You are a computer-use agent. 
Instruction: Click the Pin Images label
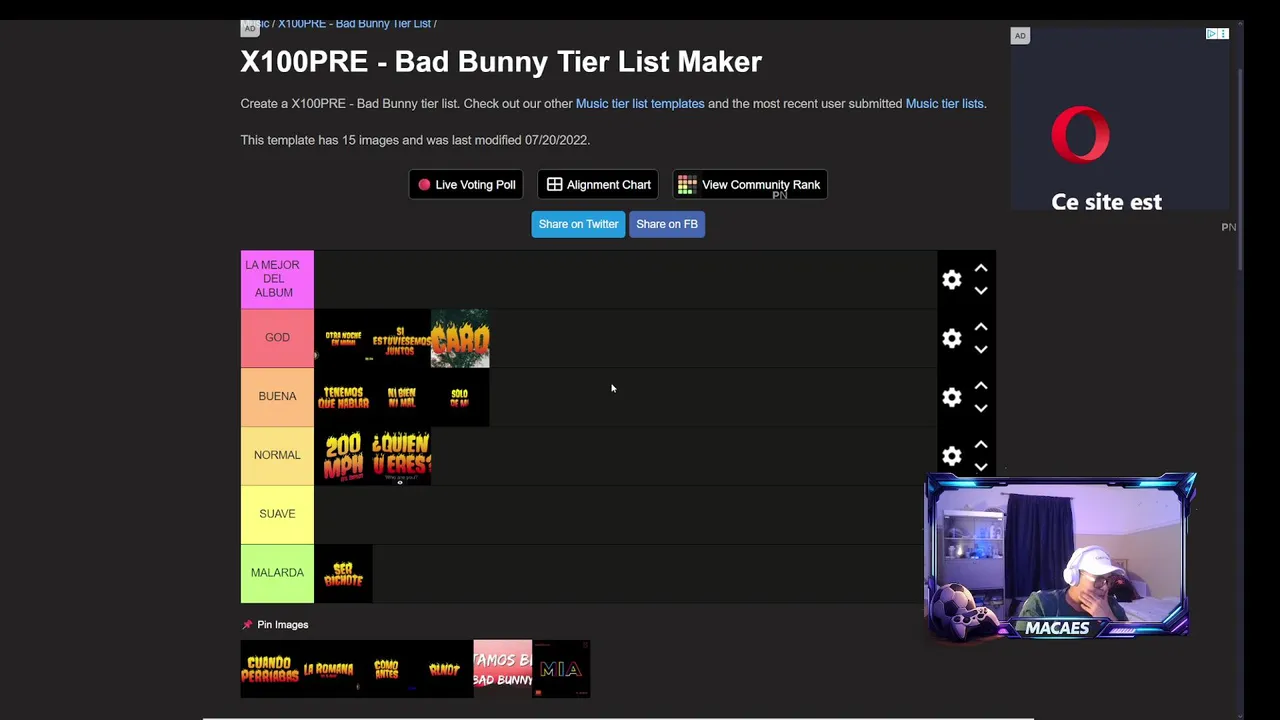[282, 625]
